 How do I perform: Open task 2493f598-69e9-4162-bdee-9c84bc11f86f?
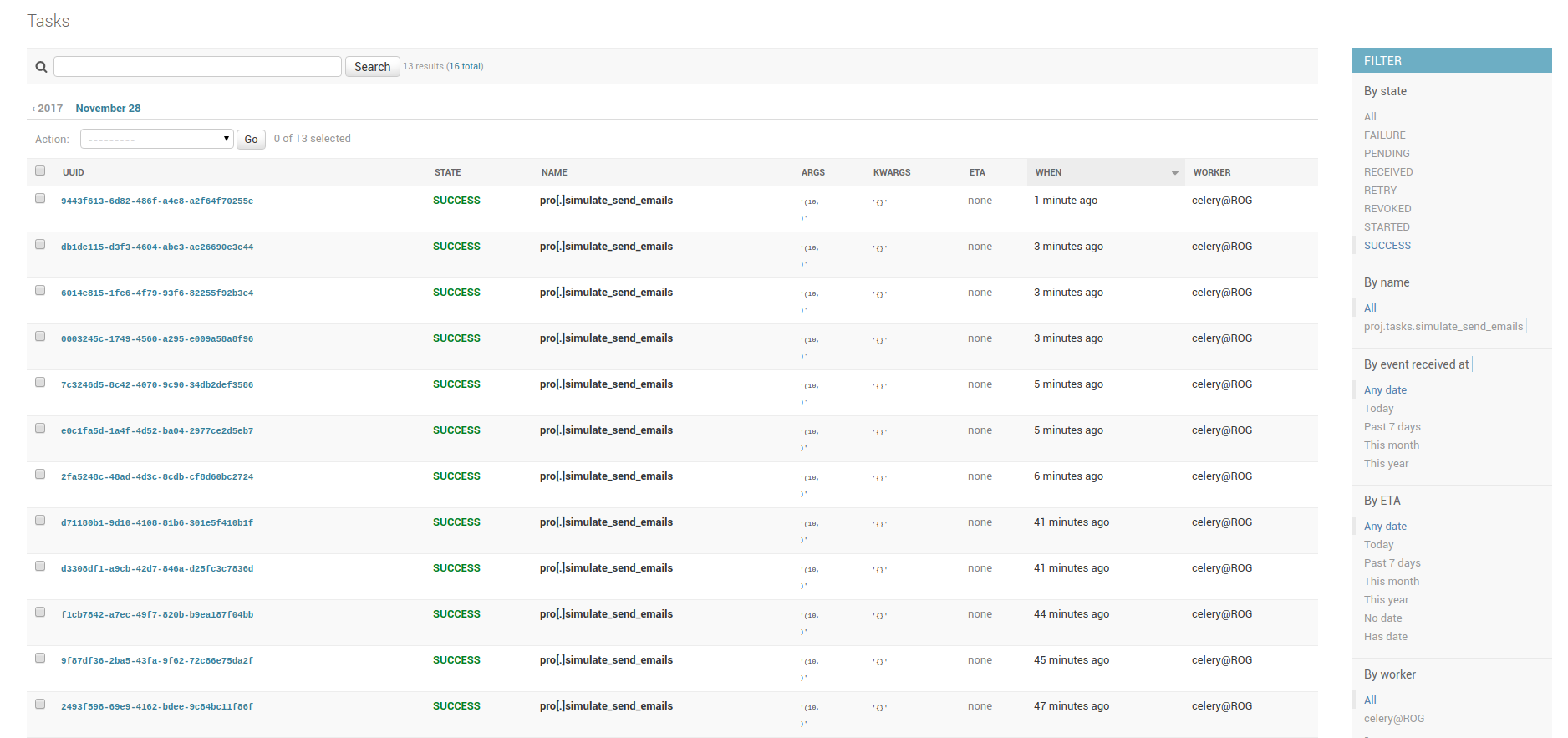pos(157,707)
